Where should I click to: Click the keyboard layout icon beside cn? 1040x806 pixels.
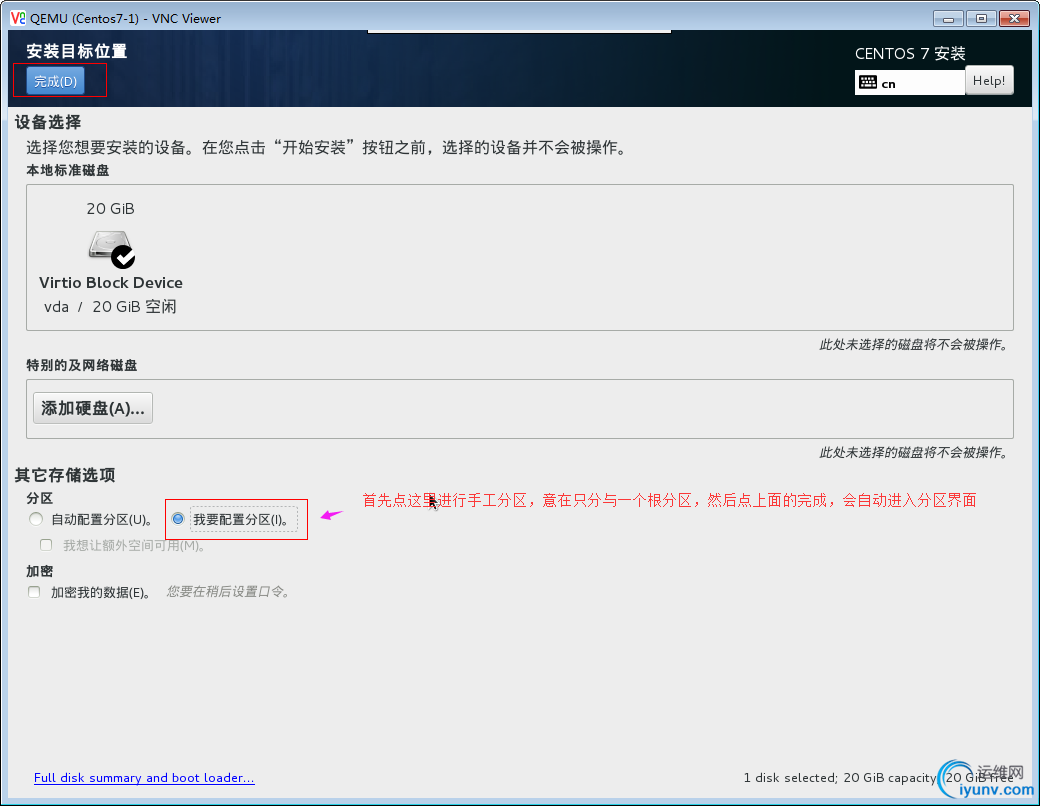[x=868, y=82]
